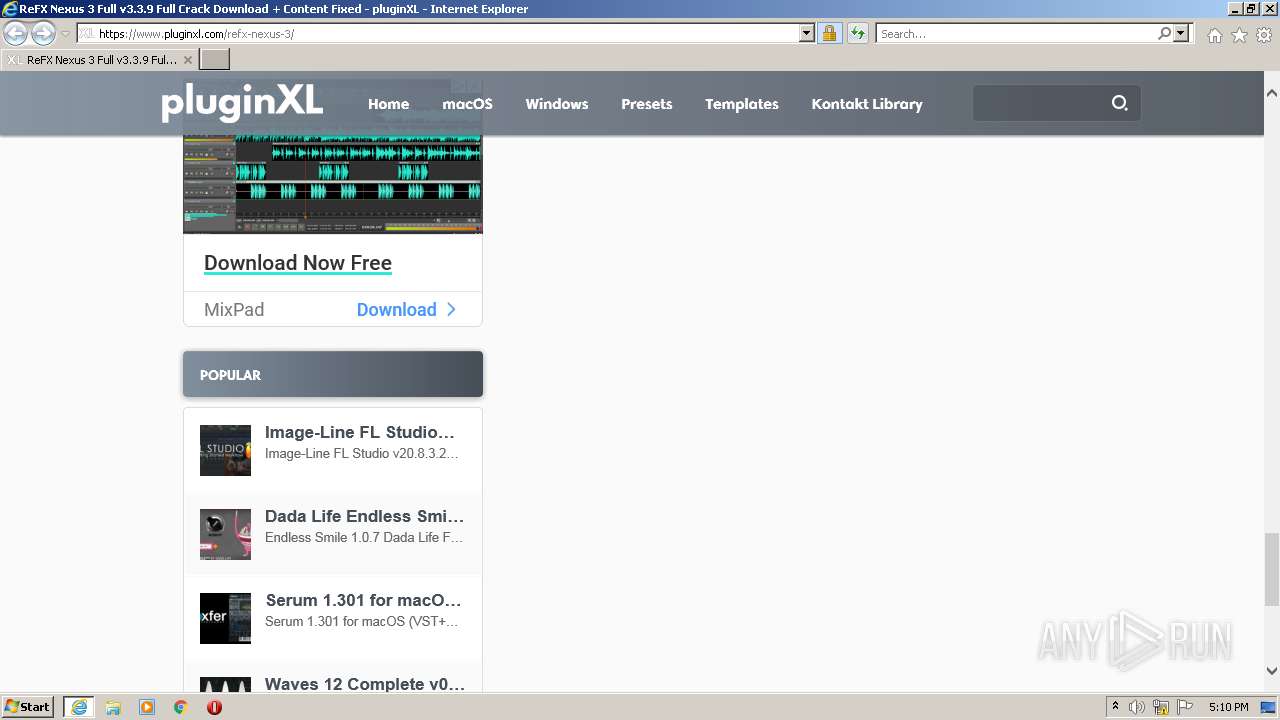1280x720 pixels.
Task: Open the Waves 12 Complete title
Action: pos(365,684)
